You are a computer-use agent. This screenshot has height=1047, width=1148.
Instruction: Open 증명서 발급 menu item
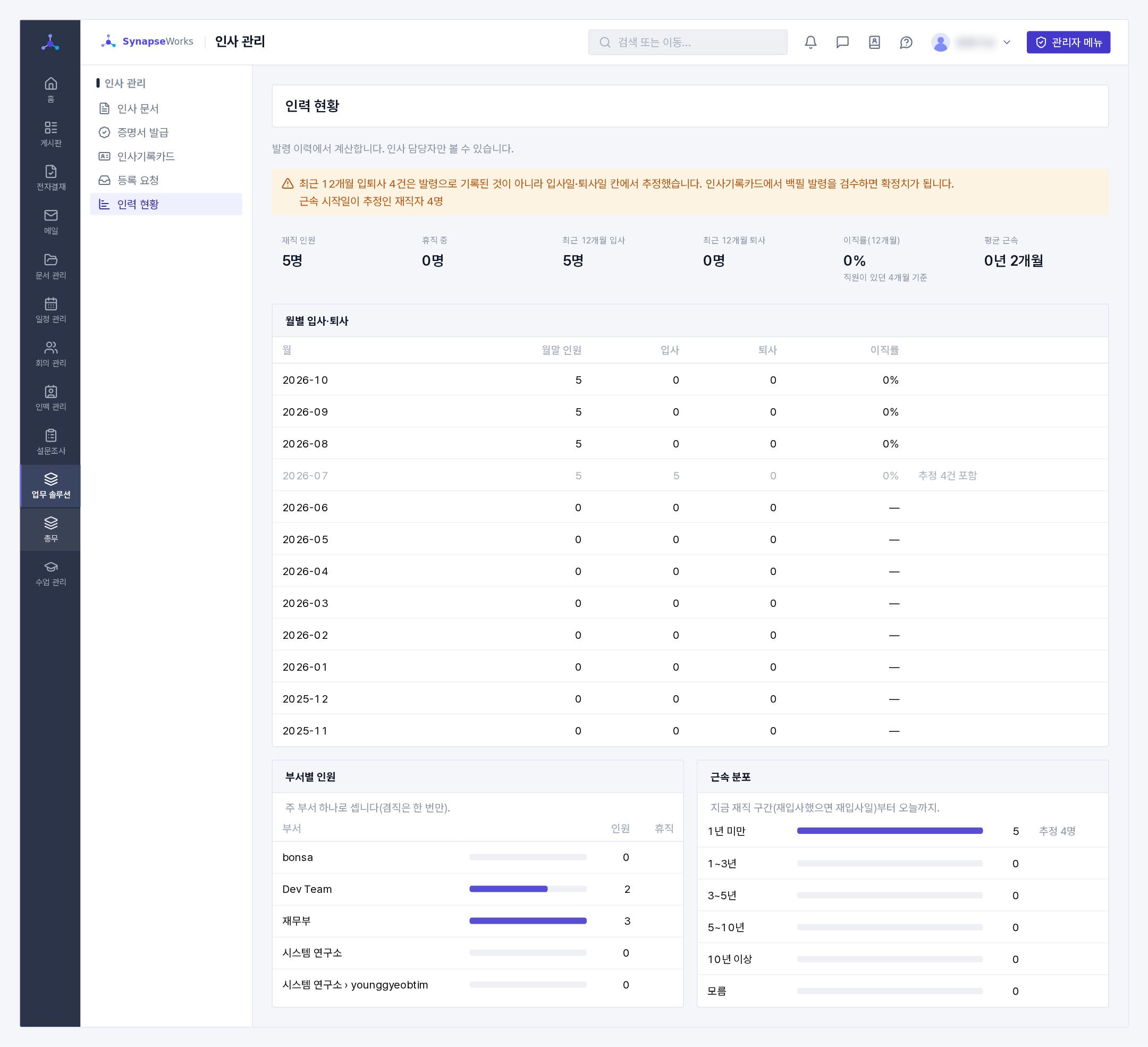(x=166, y=132)
